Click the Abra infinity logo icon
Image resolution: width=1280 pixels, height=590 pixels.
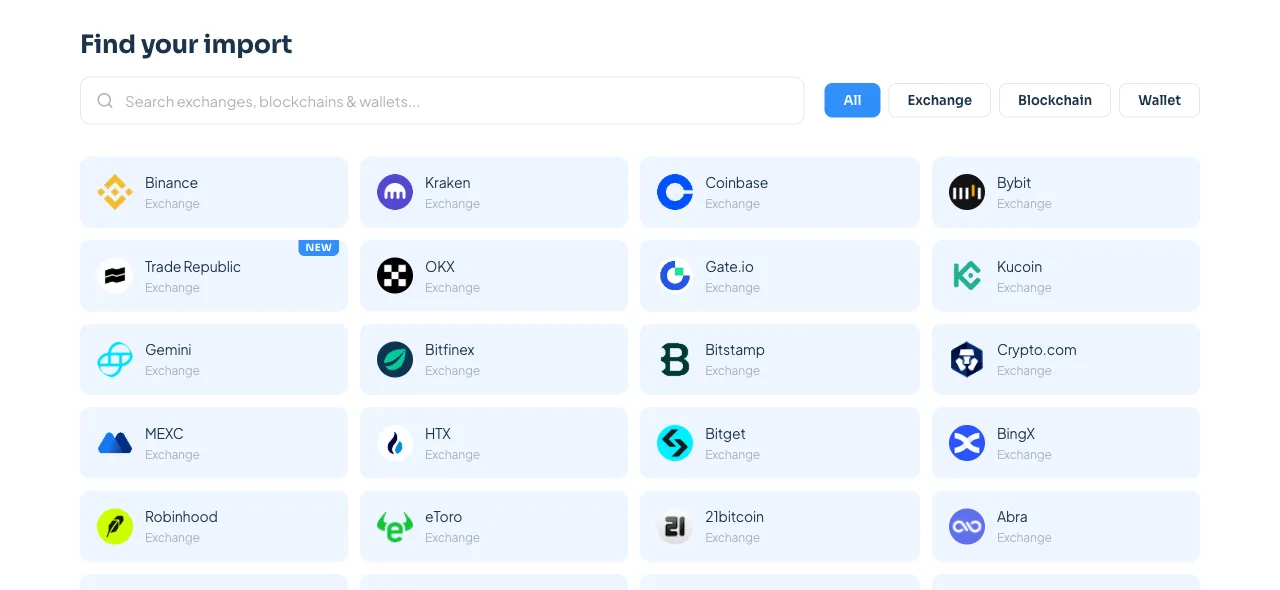click(x=967, y=526)
